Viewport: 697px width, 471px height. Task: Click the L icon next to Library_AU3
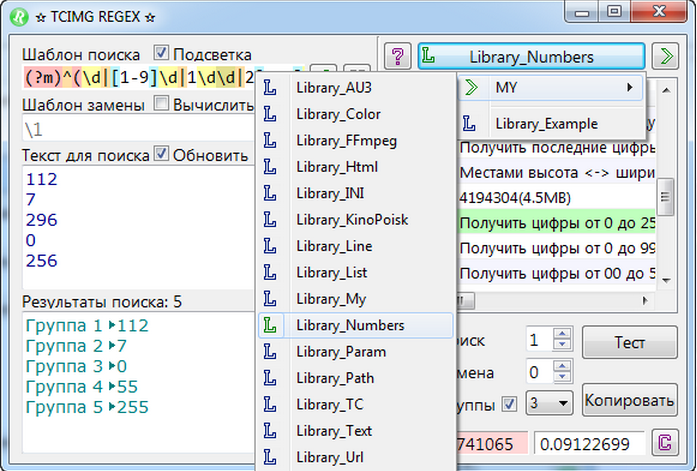(270, 88)
